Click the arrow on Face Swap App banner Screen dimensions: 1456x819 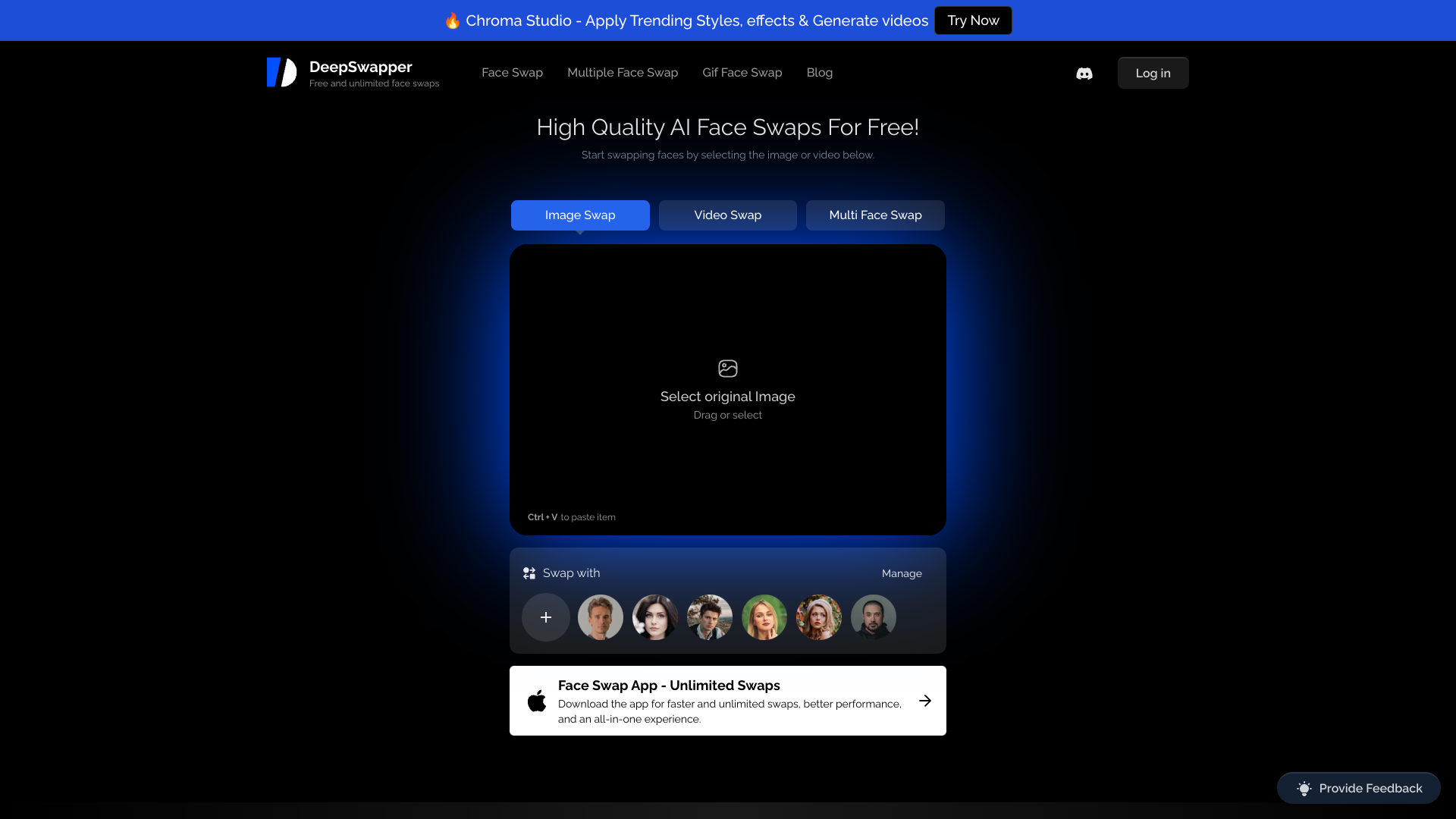point(925,701)
